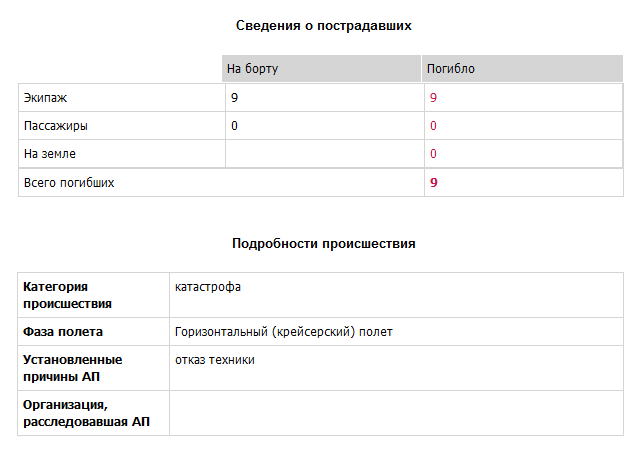Click the 'Всего погибших' row label

tap(69, 183)
